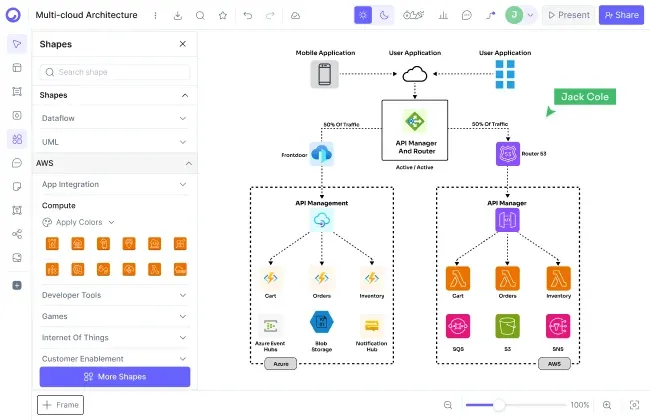
Task: Open the image insert tool in sidebar
Action: click(17, 258)
